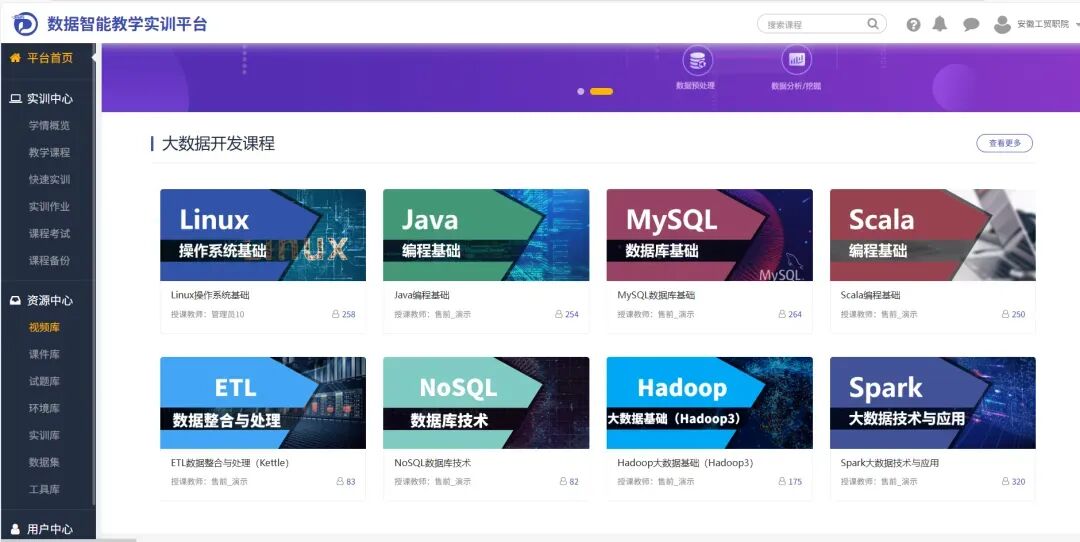The width and height of the screenshot is (1080, 542).
Task: Click the student count icon on Hadoop course
Action: point(782,481)
